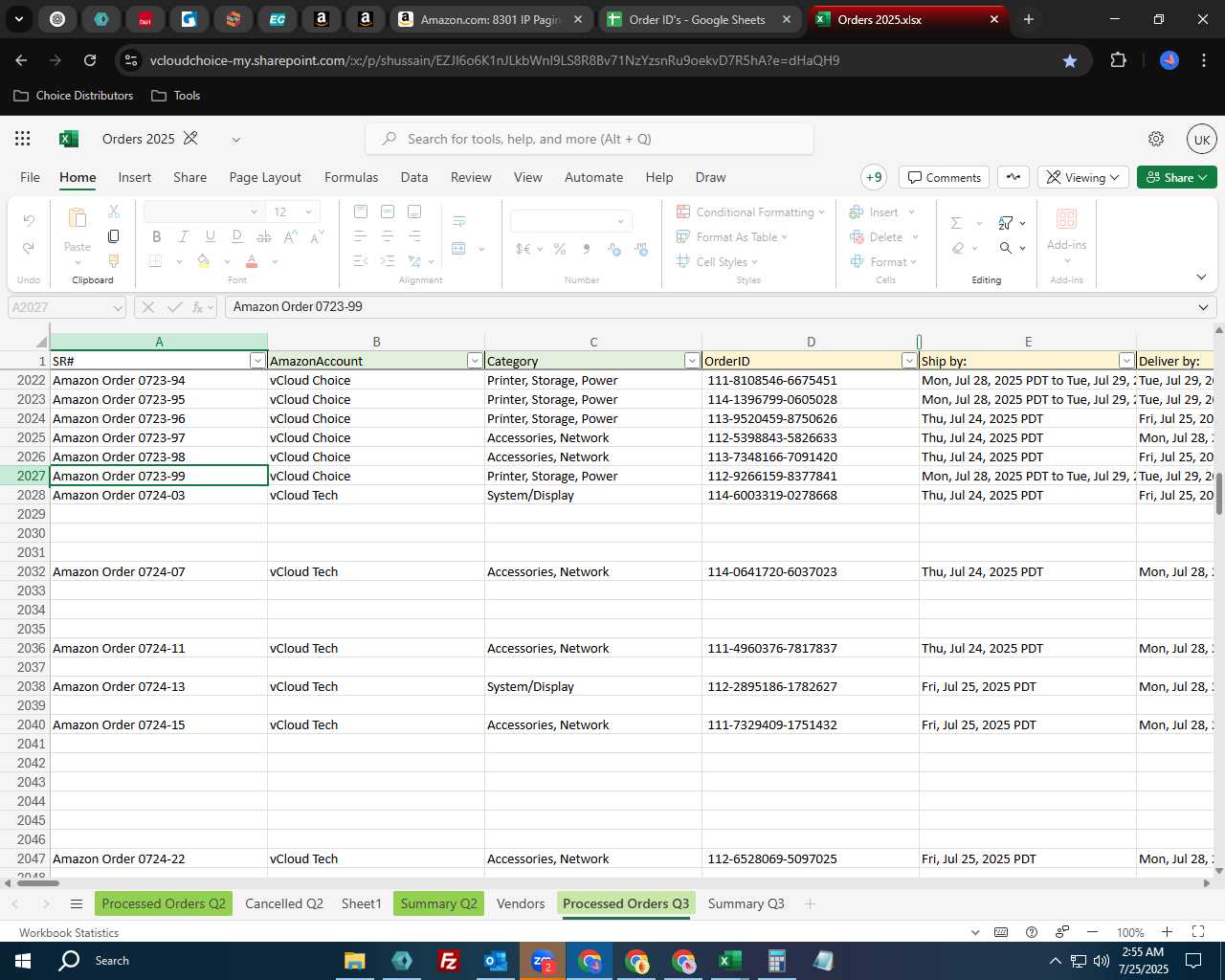Launch Outlook from the taskbar
Viewport: 1225px width, 980px height.
click(496, 961)
